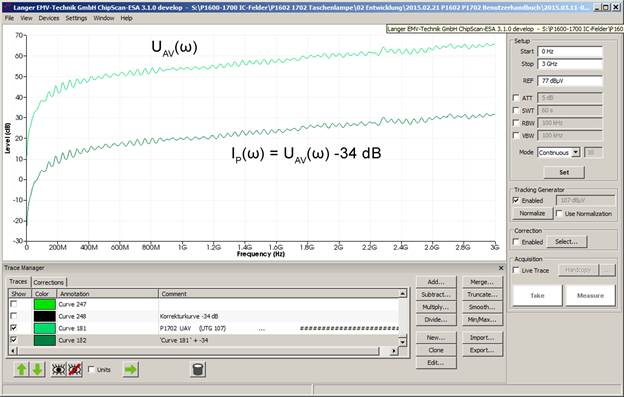Click the green right arrow icon
624x397 pixels.
[x=130, y=370]
